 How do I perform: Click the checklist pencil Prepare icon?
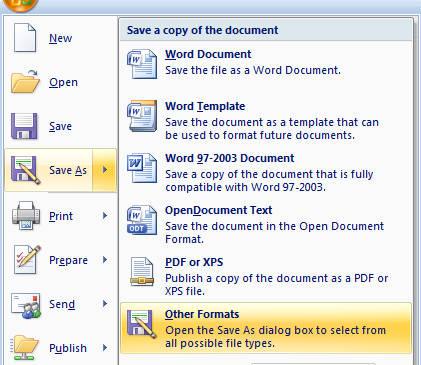tap(27, 260)
